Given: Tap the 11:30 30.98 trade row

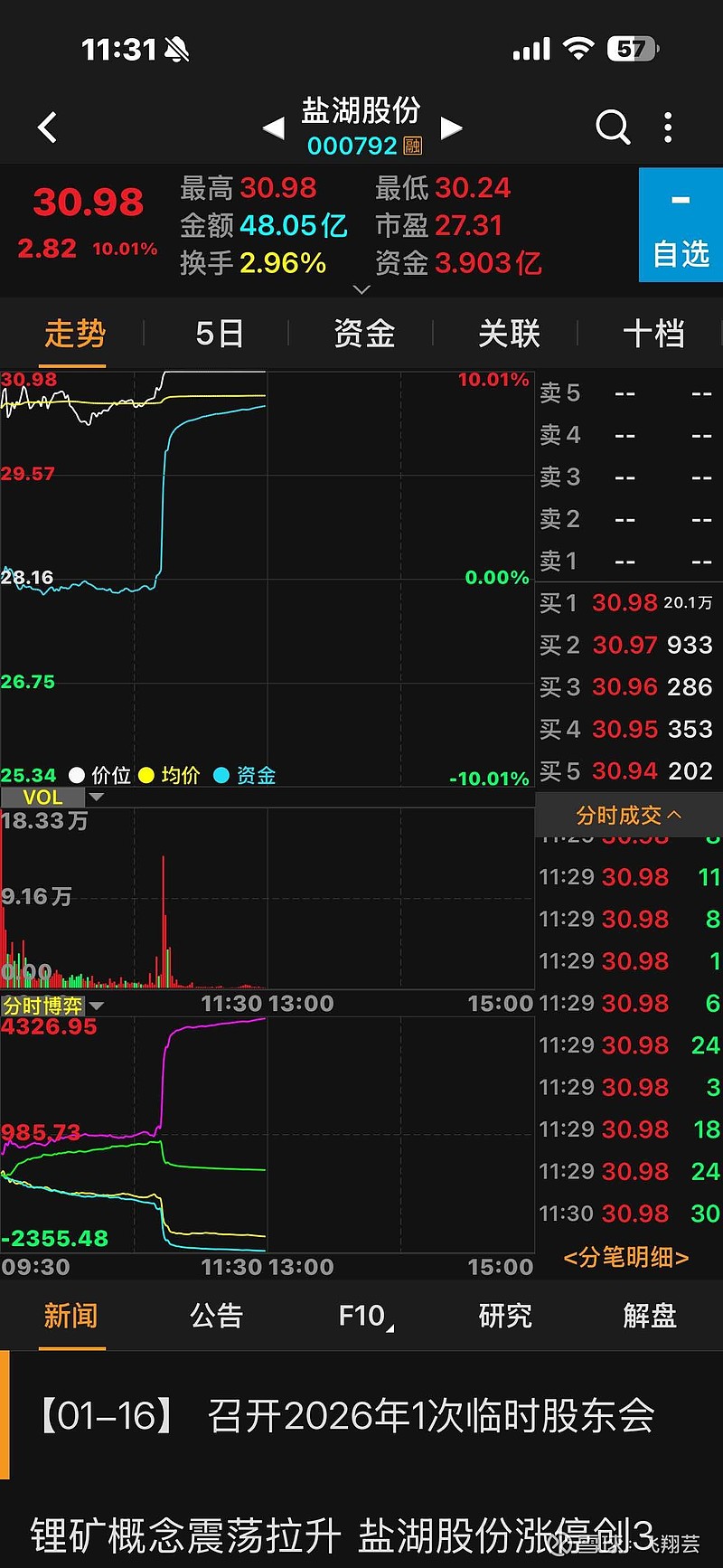Looking at the screenshot, I should pyautogui.click(x=629, y=1214).
